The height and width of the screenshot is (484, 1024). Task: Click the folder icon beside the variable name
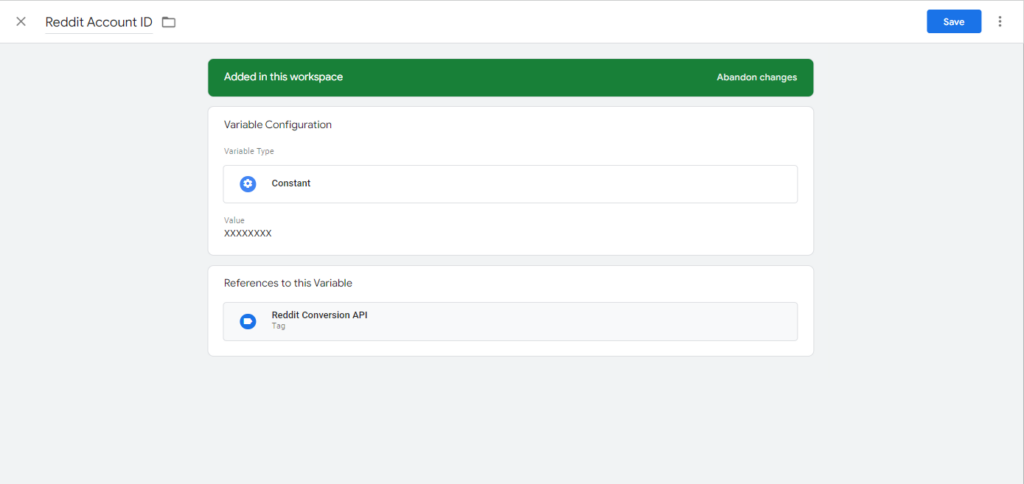coord(168,22)
